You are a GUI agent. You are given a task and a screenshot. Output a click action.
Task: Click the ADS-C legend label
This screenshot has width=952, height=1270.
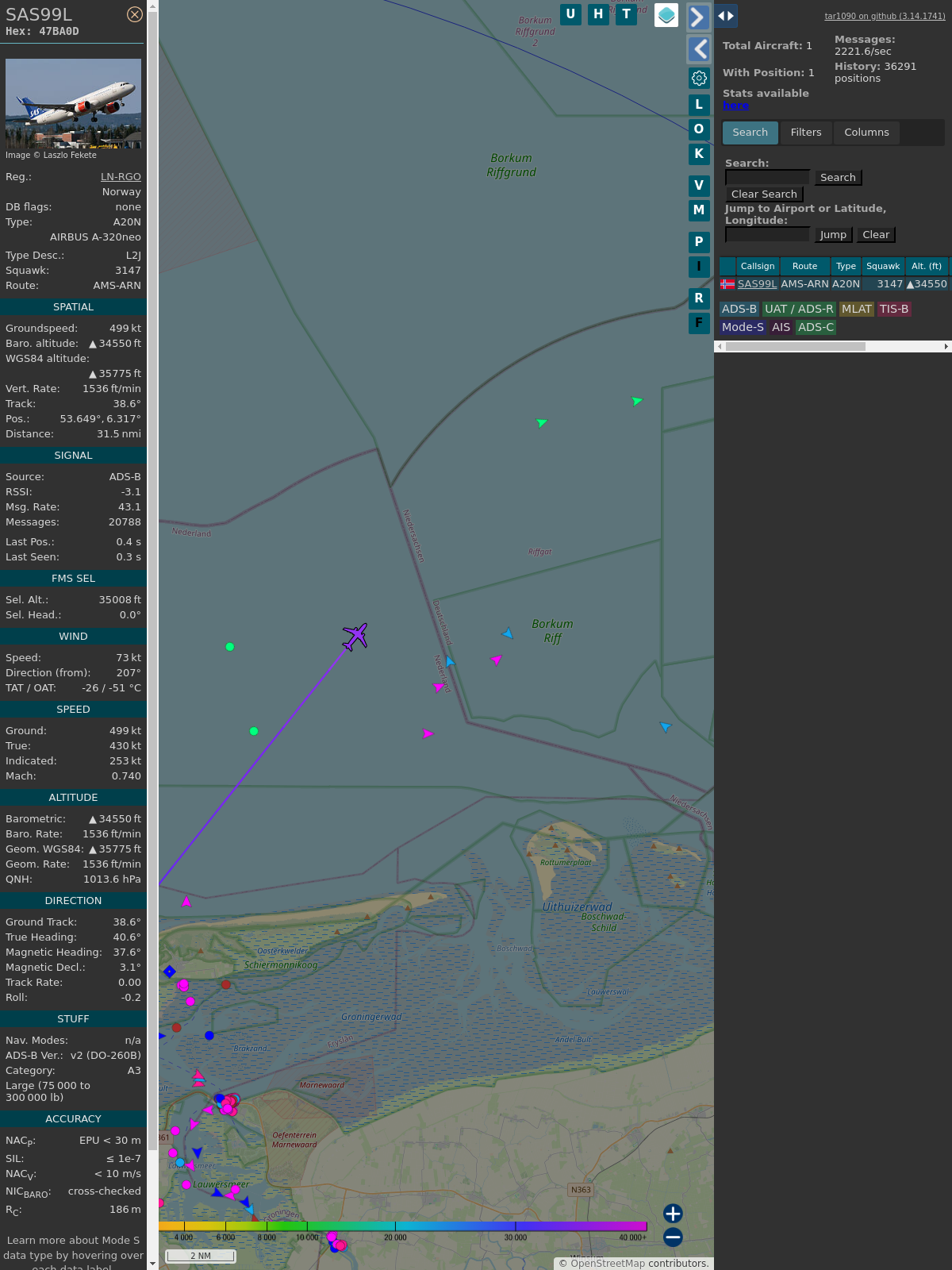(x=816, y=328)
